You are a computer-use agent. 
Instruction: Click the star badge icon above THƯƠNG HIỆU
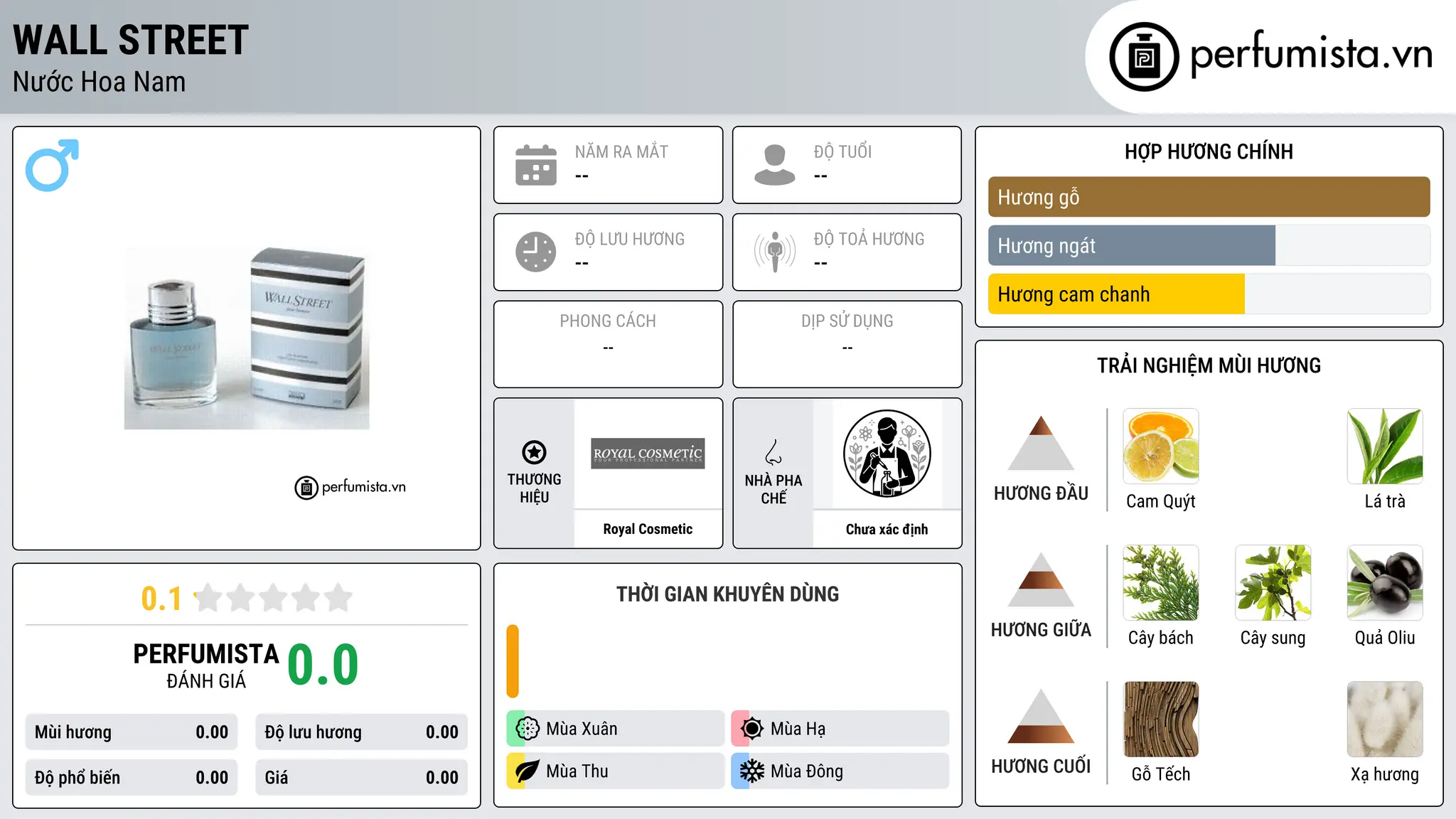[534, 452]
